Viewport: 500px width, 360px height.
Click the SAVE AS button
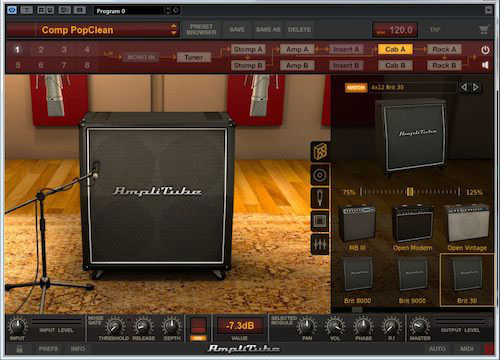(268, 30)
